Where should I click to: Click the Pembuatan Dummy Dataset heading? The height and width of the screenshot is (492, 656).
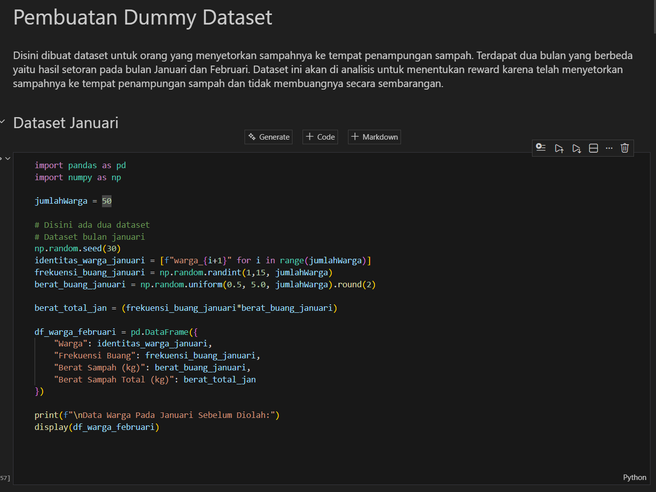pos(143,18)
